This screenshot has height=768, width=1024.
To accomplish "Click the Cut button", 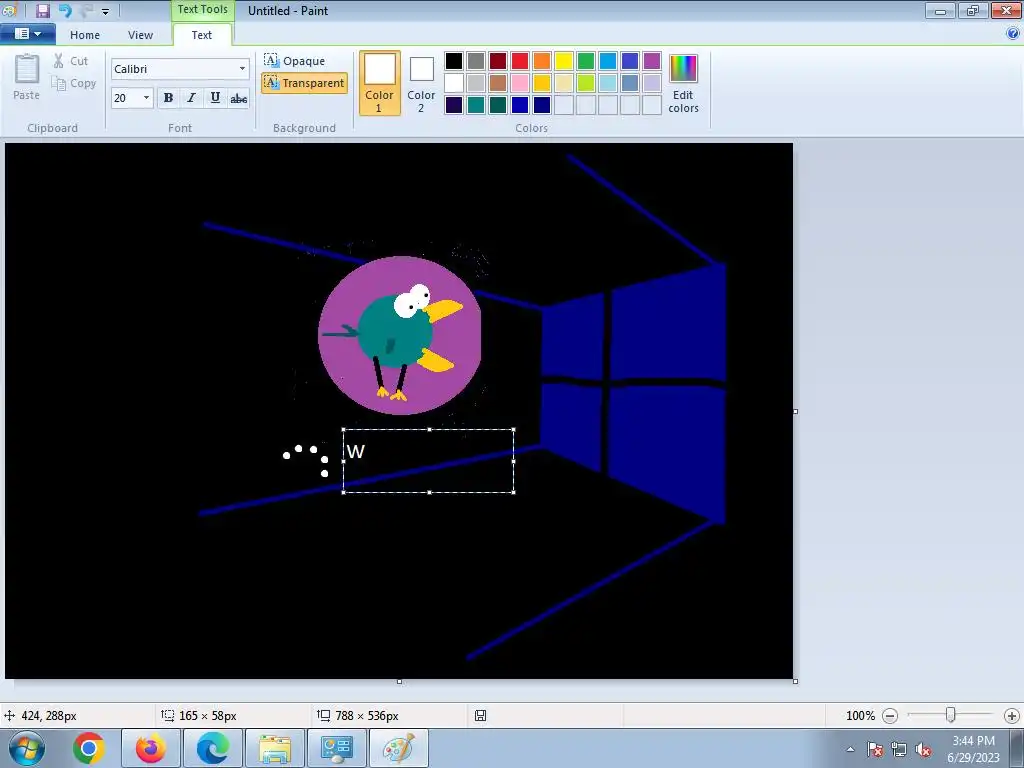I will (x=71, y=61).
